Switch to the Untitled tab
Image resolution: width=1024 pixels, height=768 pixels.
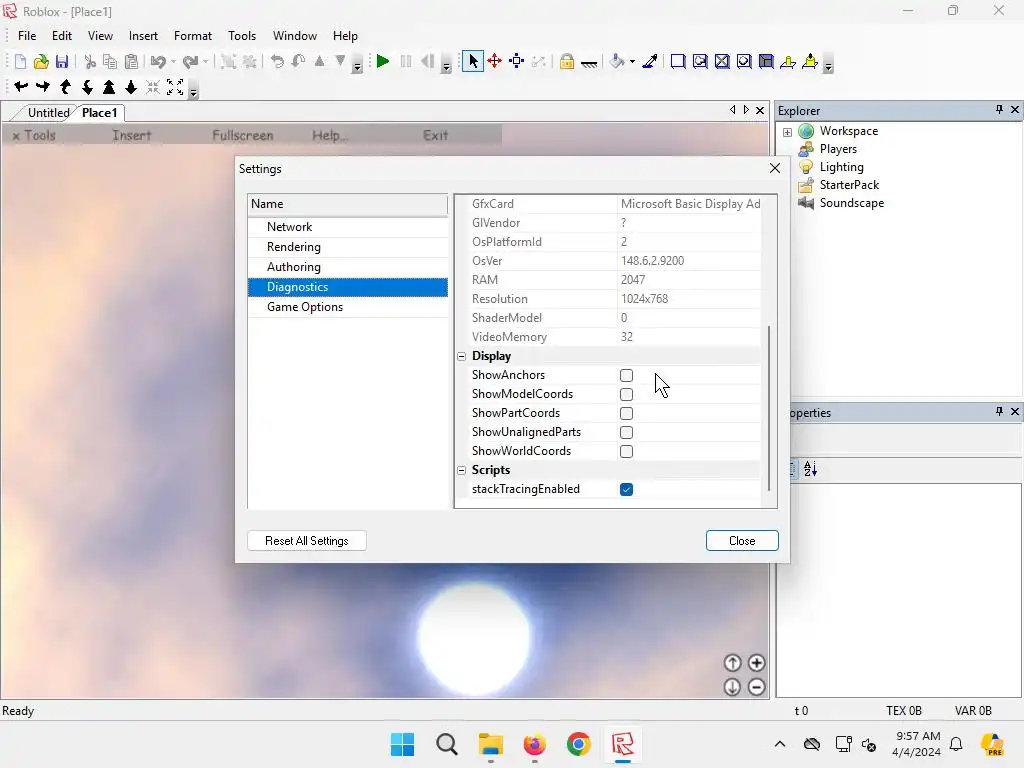[x=47, y=112]
